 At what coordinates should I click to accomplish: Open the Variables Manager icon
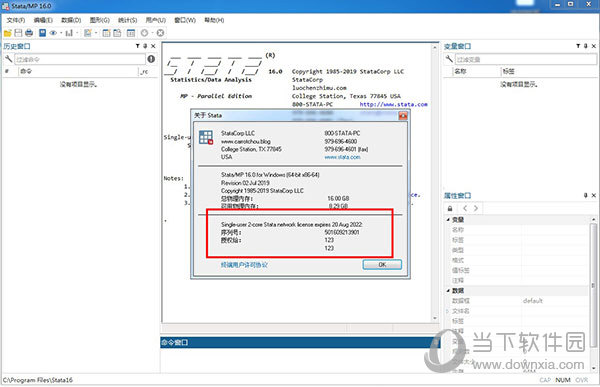[131, 33]
